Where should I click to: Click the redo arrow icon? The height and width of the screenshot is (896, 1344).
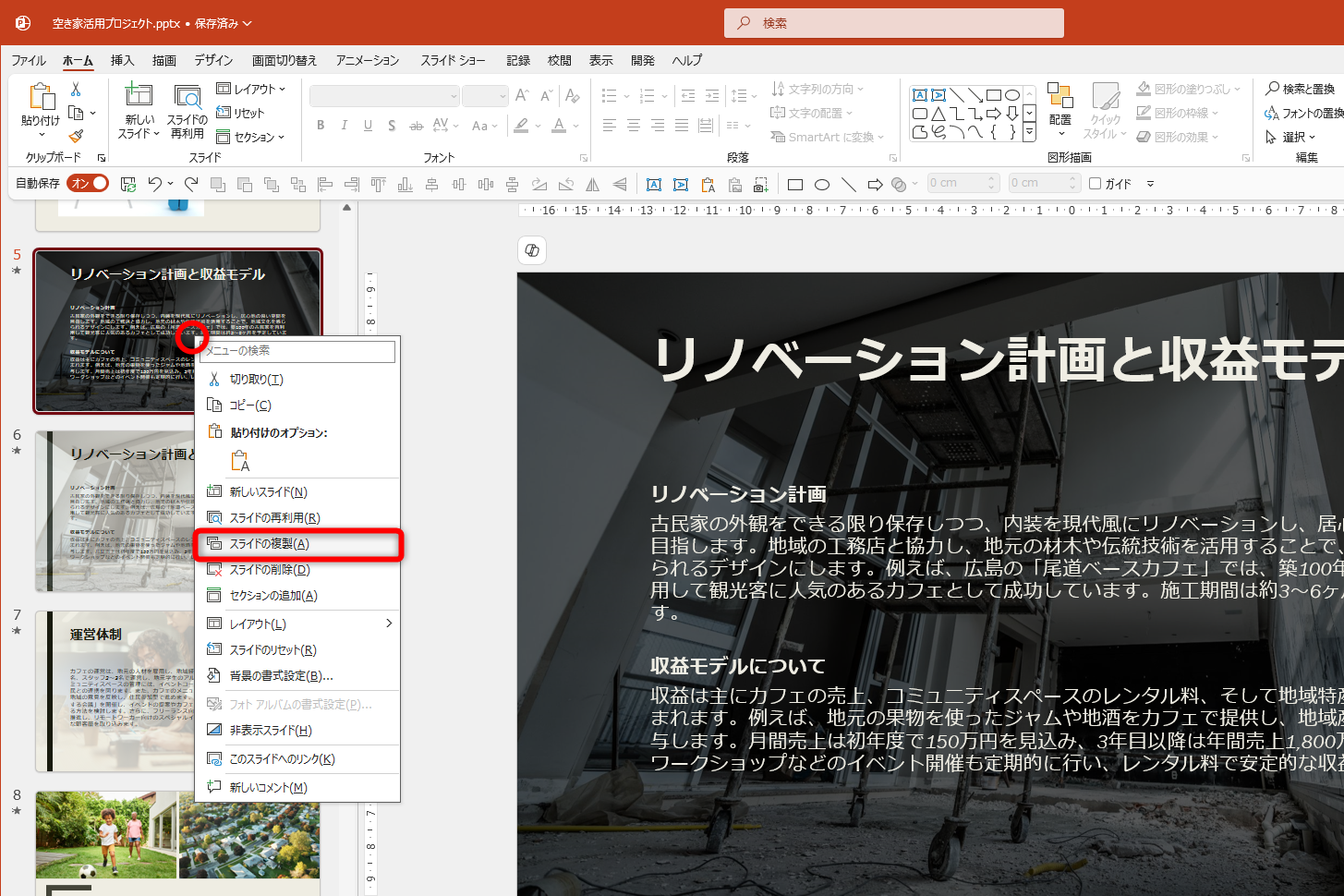[191, 184]
